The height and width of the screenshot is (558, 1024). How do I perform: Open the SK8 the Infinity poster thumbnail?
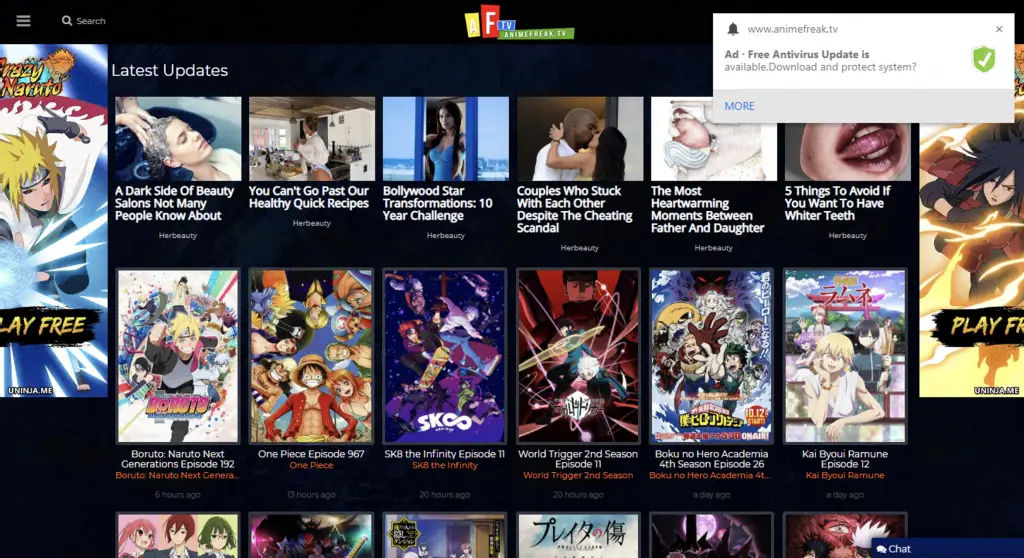click(445, 356)
